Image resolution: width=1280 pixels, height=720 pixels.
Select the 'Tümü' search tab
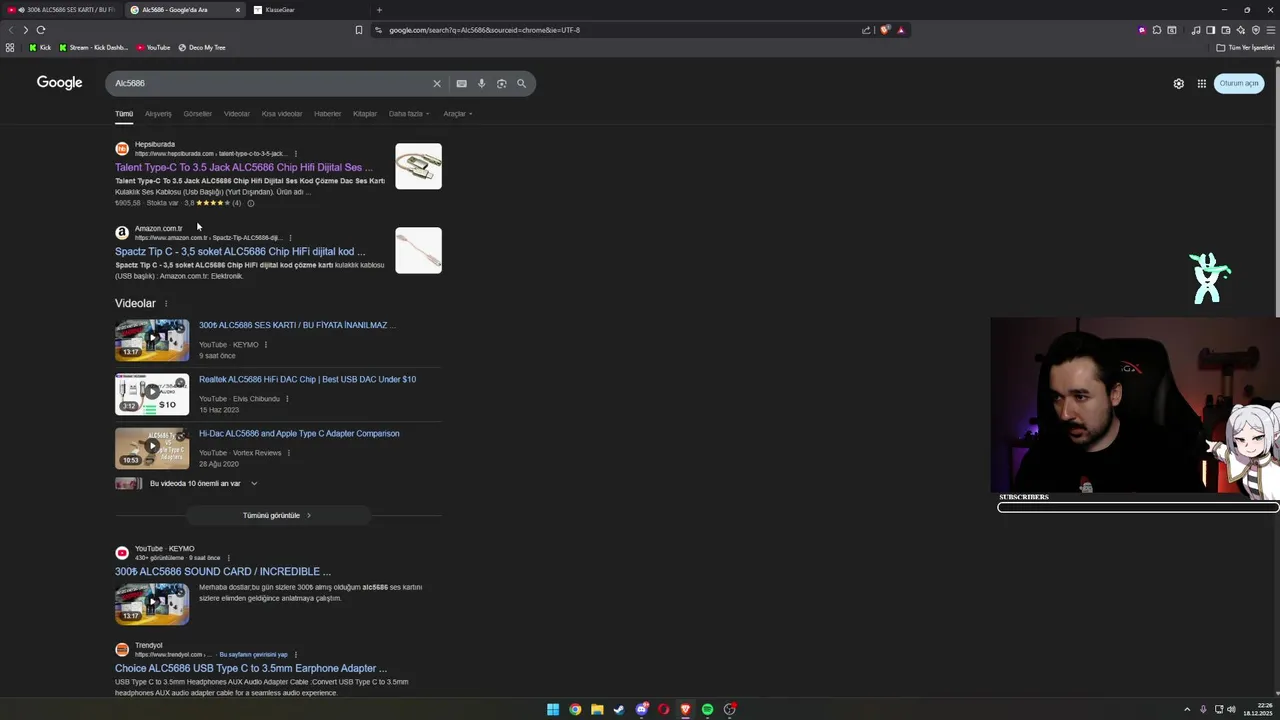pos(124,114)
